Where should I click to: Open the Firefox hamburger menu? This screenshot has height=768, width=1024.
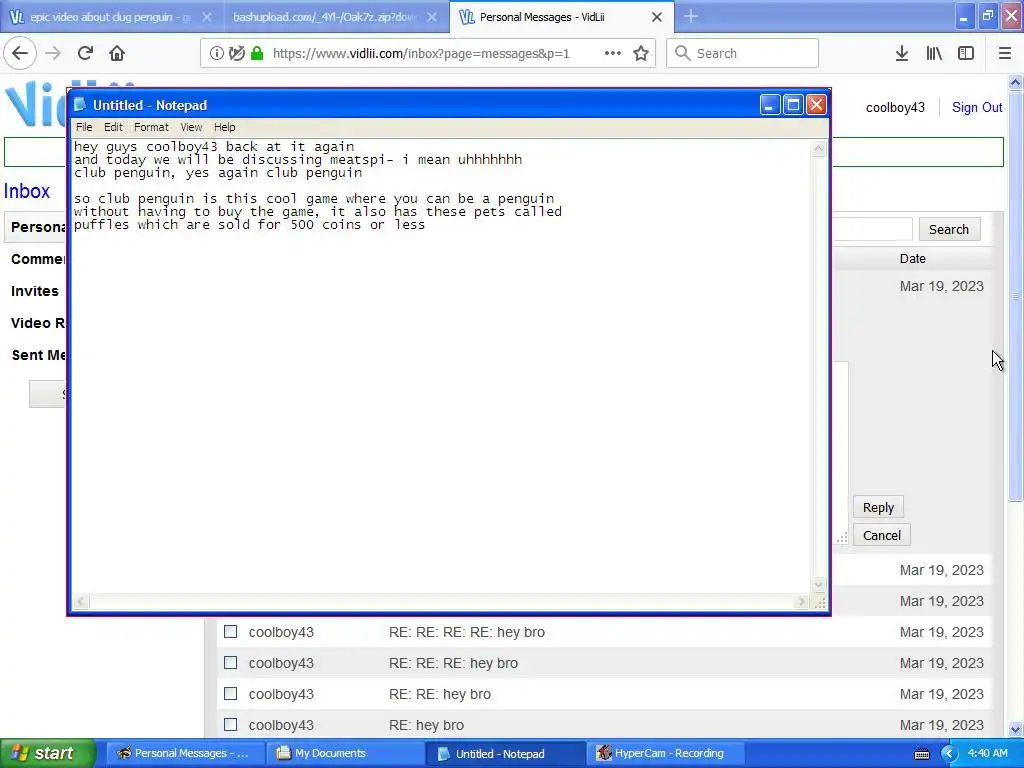click(x=1004, y=54)
